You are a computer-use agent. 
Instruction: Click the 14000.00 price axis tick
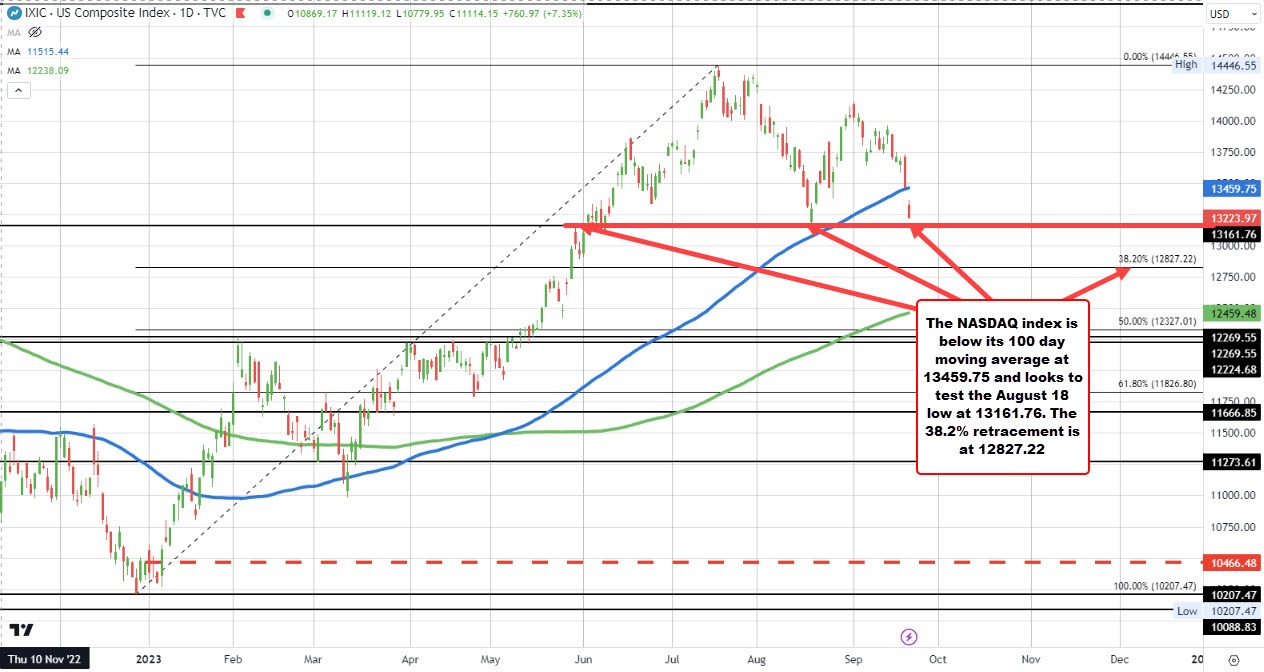point(1234,121)
